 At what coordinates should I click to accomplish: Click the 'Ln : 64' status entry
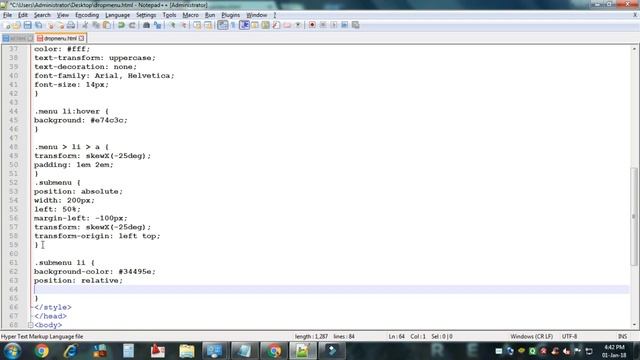coord(396,337)
